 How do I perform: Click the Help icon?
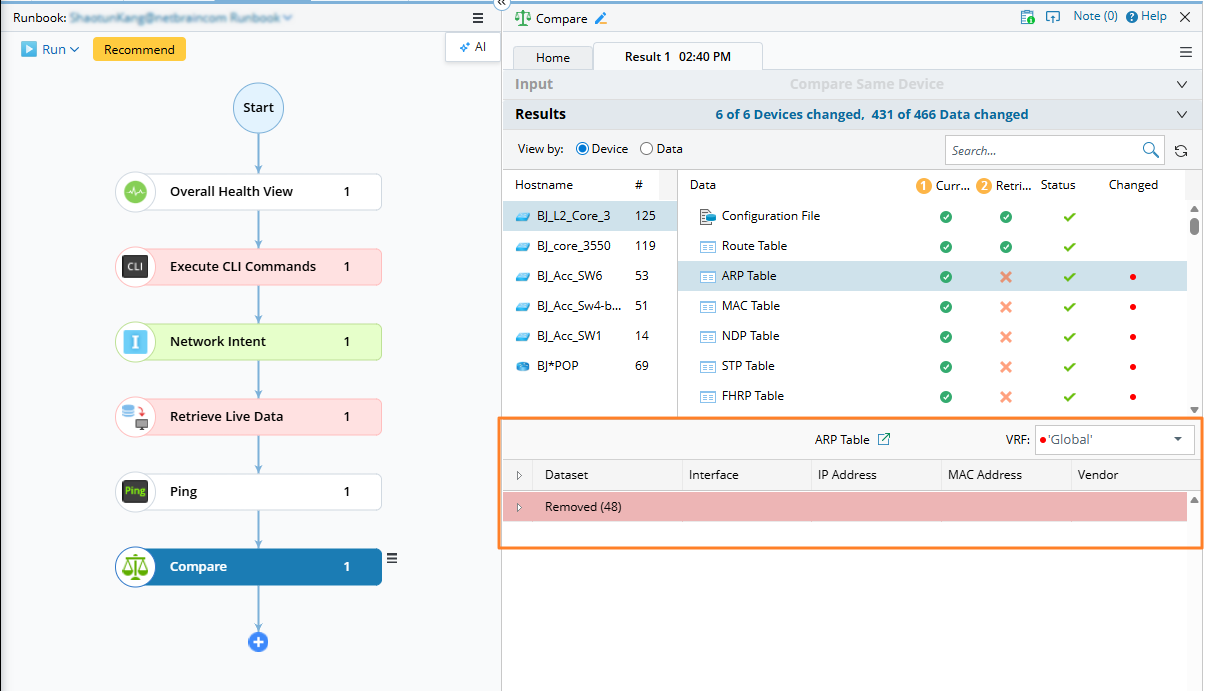coord(1132,17)
